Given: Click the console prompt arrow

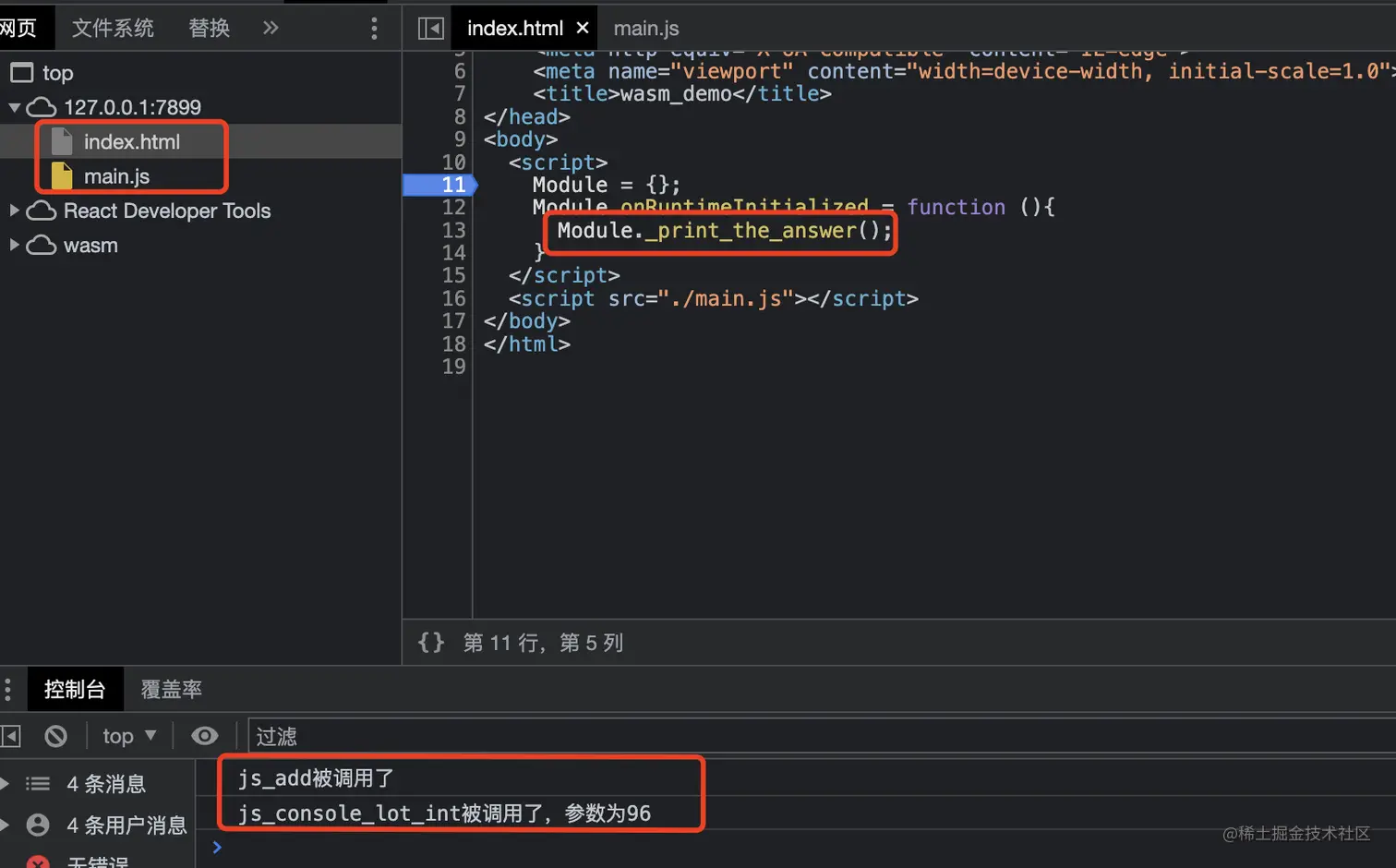Looking at the screenshot, I should [x=217, y=847].
